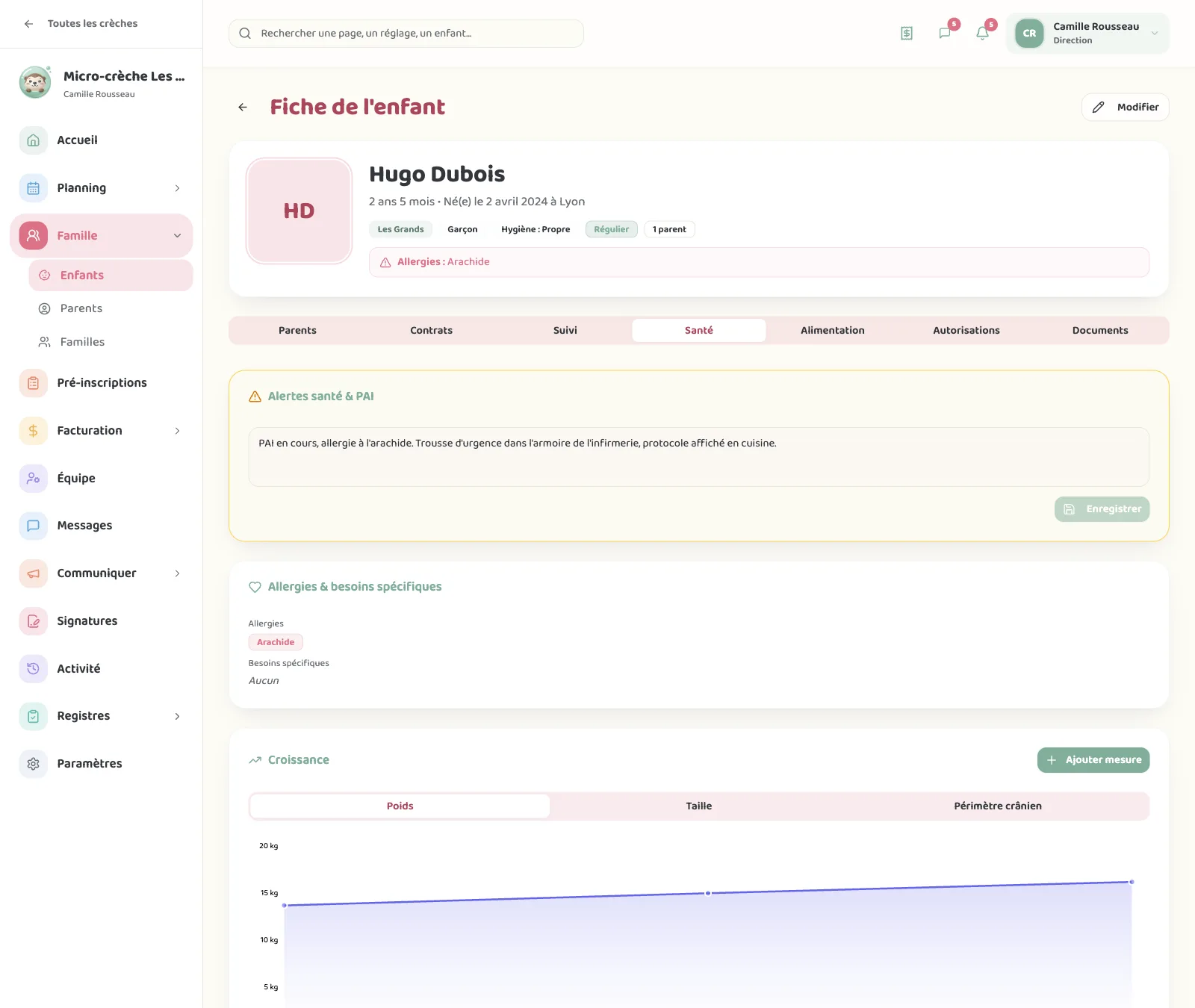1195x1008 pixels.
Task: Click the Registres clipboard-check icon
Action: [34, 716]
